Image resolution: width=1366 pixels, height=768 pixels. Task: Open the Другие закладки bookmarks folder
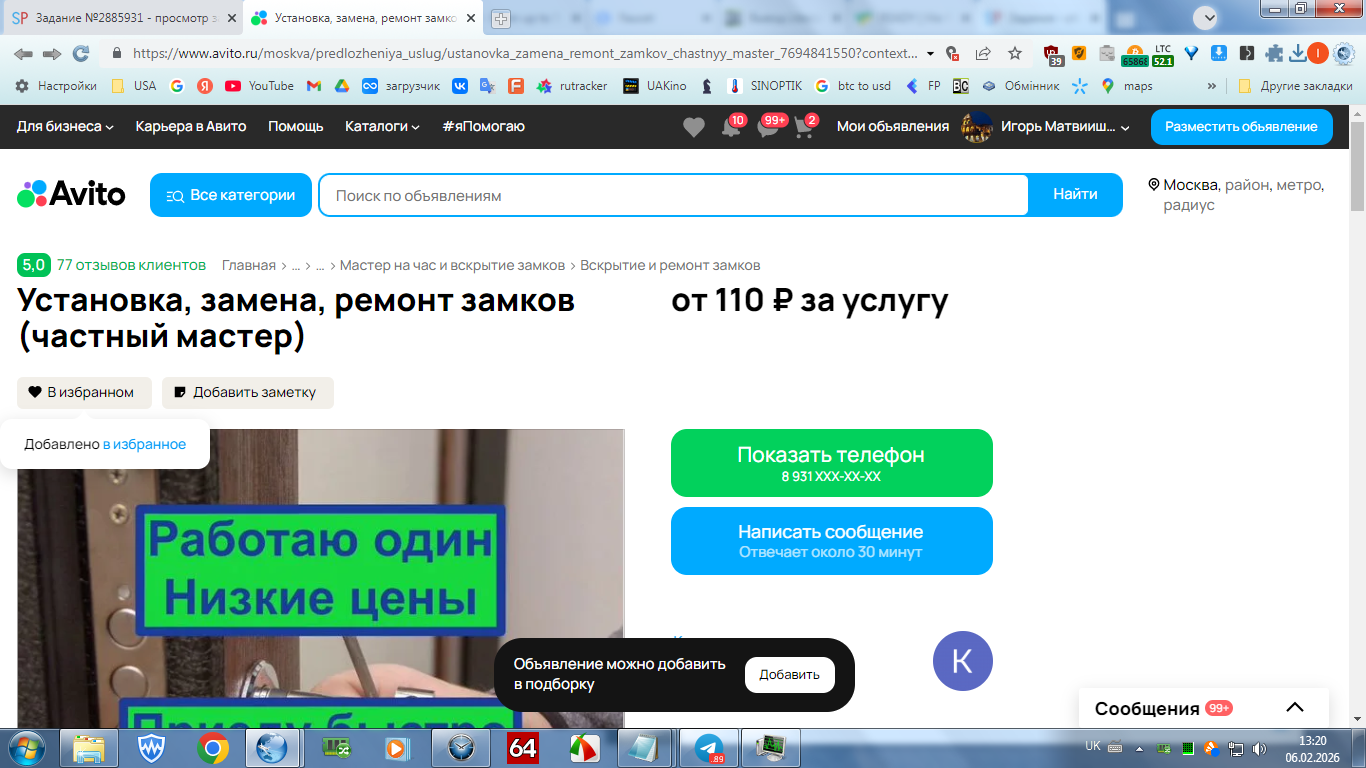coord(1295,86)
